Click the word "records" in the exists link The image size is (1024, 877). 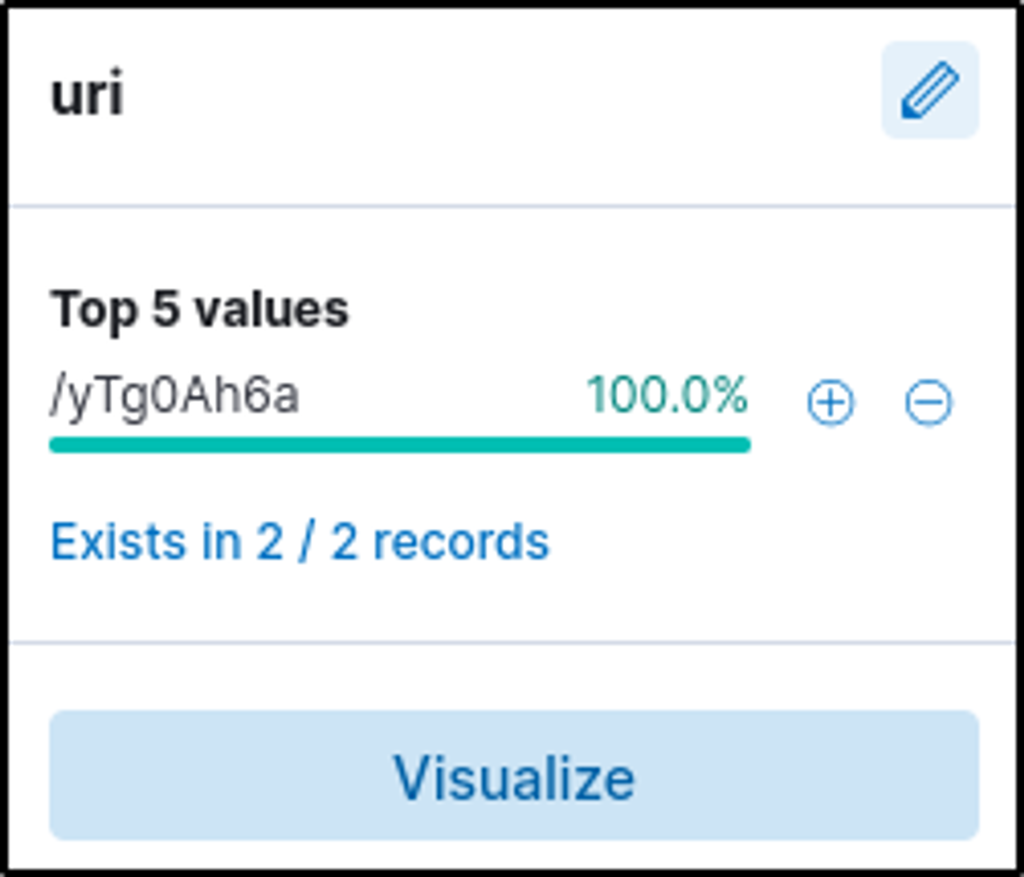[461, 542]
